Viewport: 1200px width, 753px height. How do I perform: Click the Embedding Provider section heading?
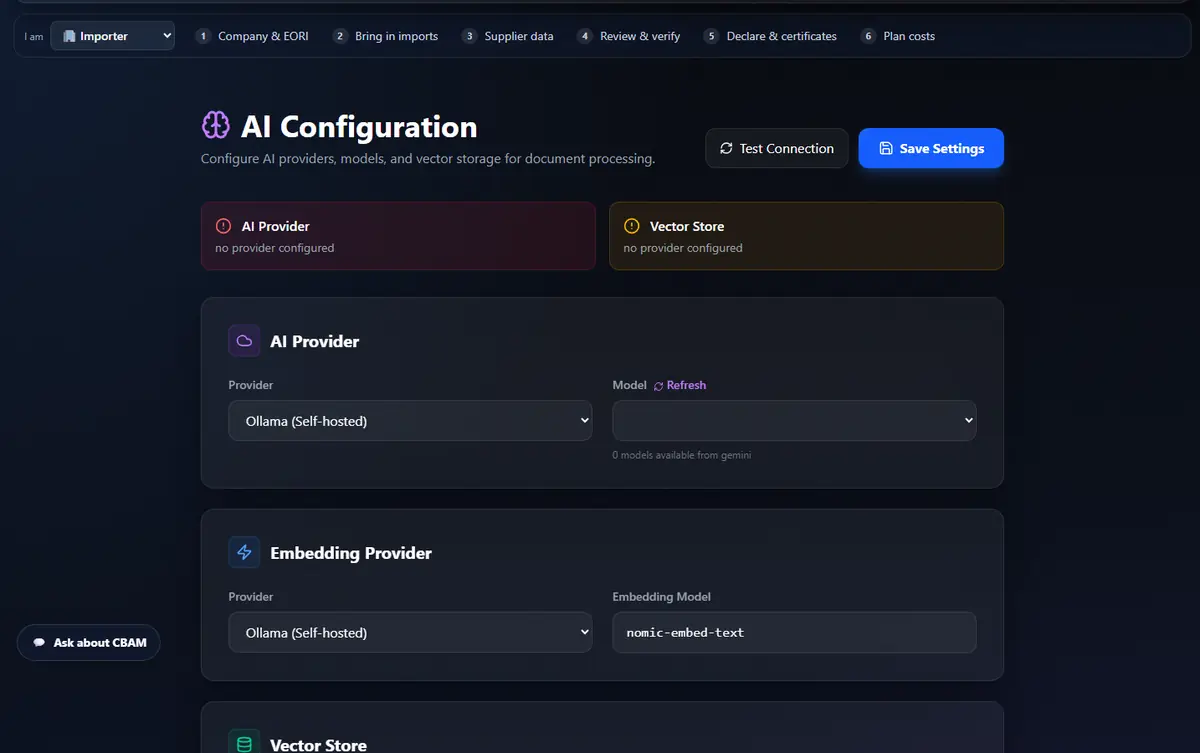click(351, 553)
